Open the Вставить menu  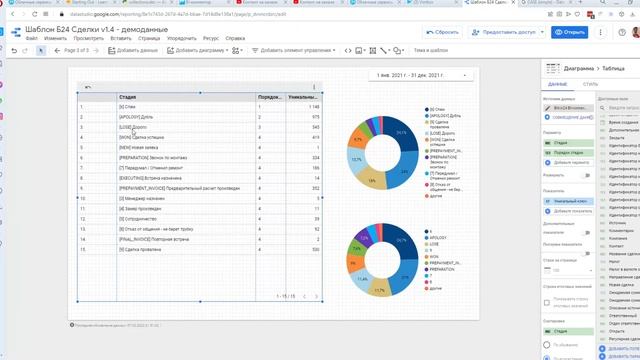(x=121, y=38)
